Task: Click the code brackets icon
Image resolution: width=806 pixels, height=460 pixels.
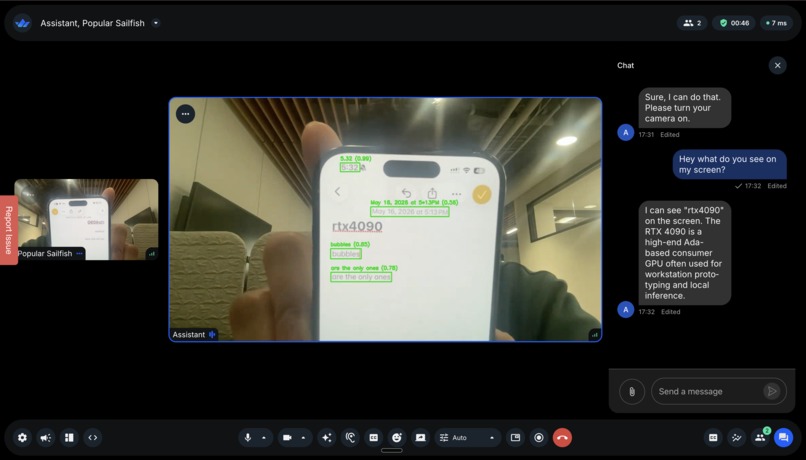Action: click(x=93, y=437)
